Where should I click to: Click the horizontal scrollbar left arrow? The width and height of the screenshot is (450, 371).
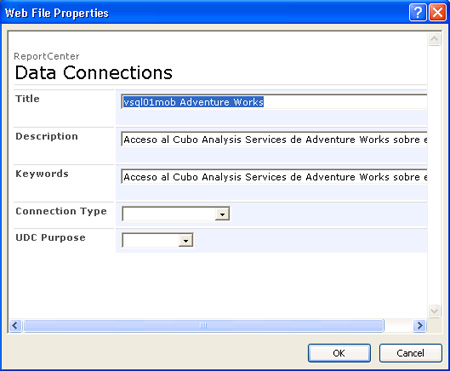[15, 325]
